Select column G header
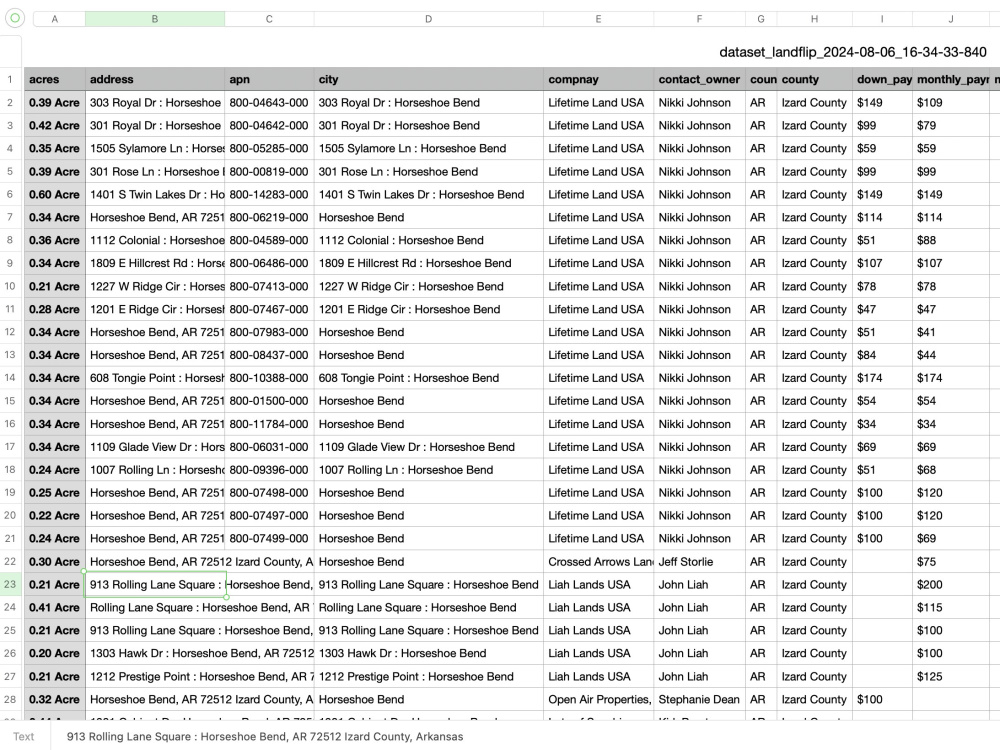The image size is (1000, 750). [761, 19]
